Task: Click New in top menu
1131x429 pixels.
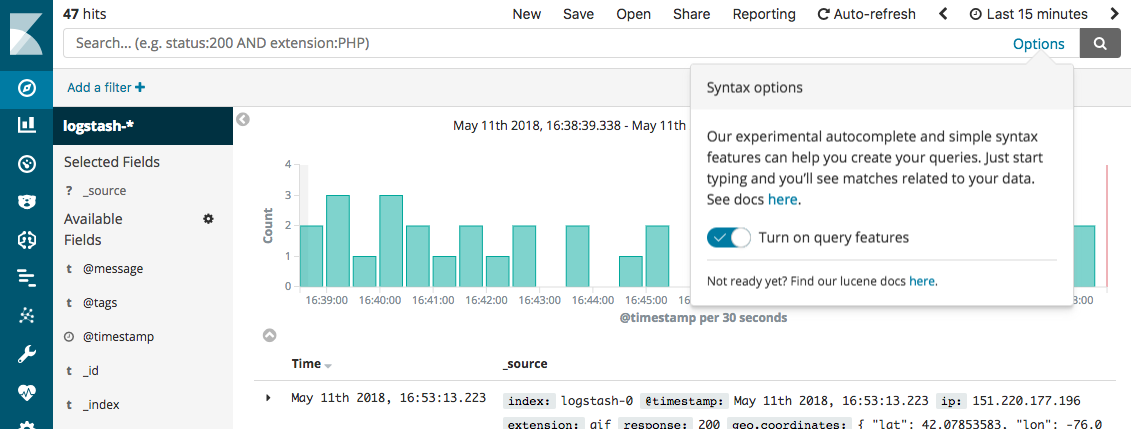Action: (527, 14)
